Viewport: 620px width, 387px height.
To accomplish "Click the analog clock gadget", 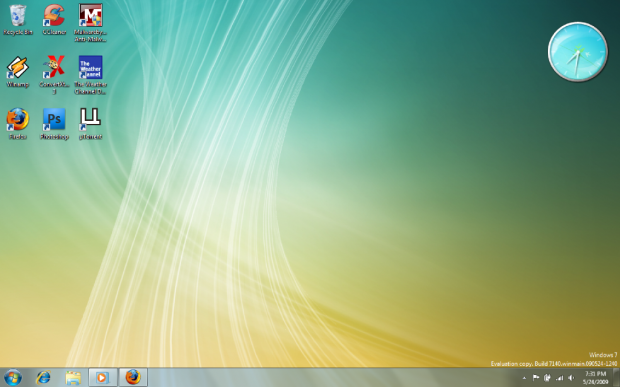I will click(578, 52).
